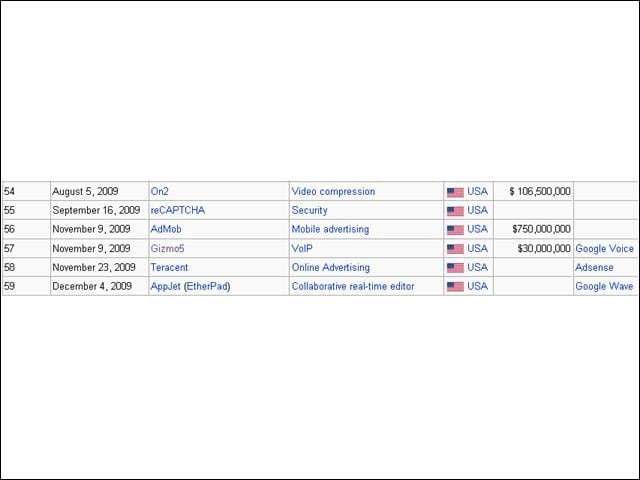Click row number 55
This screenshot has height=480, width=640.
click(9, 210)
